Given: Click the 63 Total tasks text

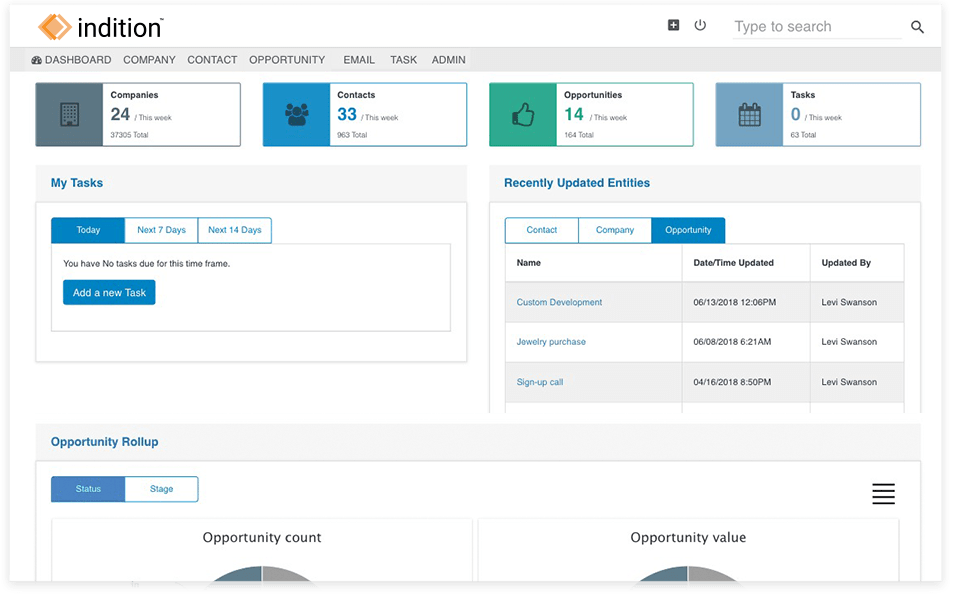Looking at the screenshot, I should click(x=803, y=135).
